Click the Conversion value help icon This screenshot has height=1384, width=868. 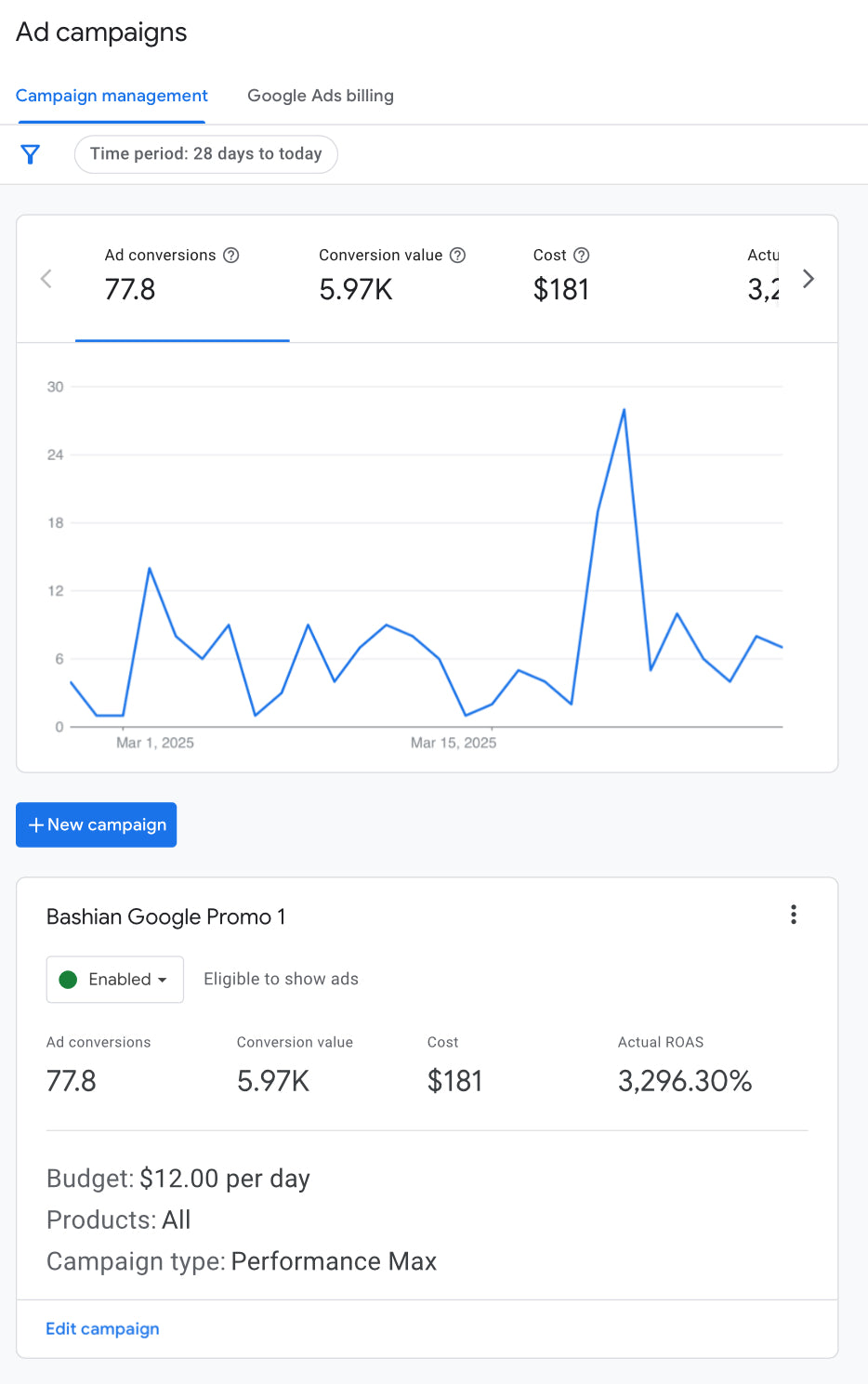[457, 255]
